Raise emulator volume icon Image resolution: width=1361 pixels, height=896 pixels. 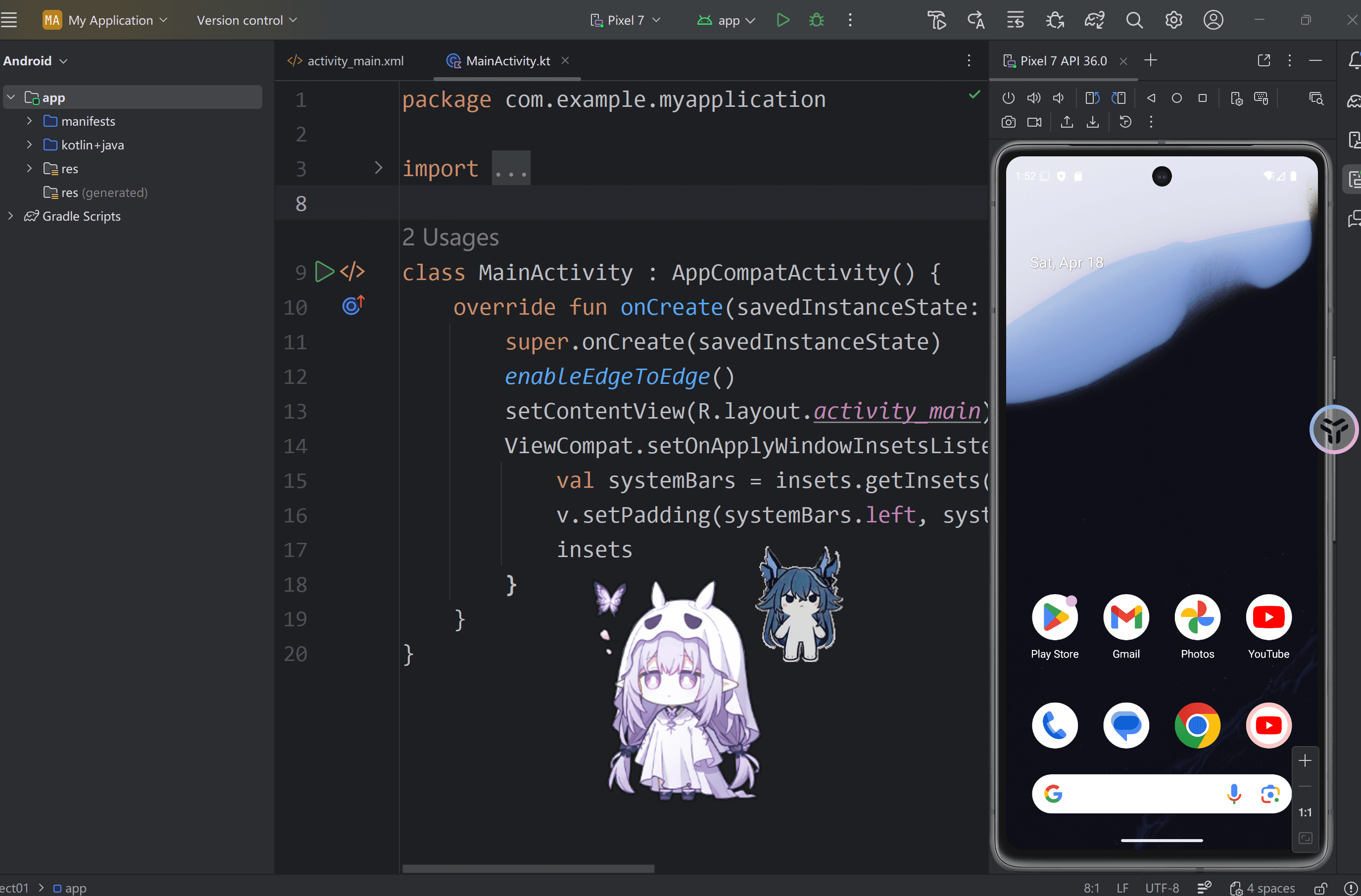(1033, 98)
